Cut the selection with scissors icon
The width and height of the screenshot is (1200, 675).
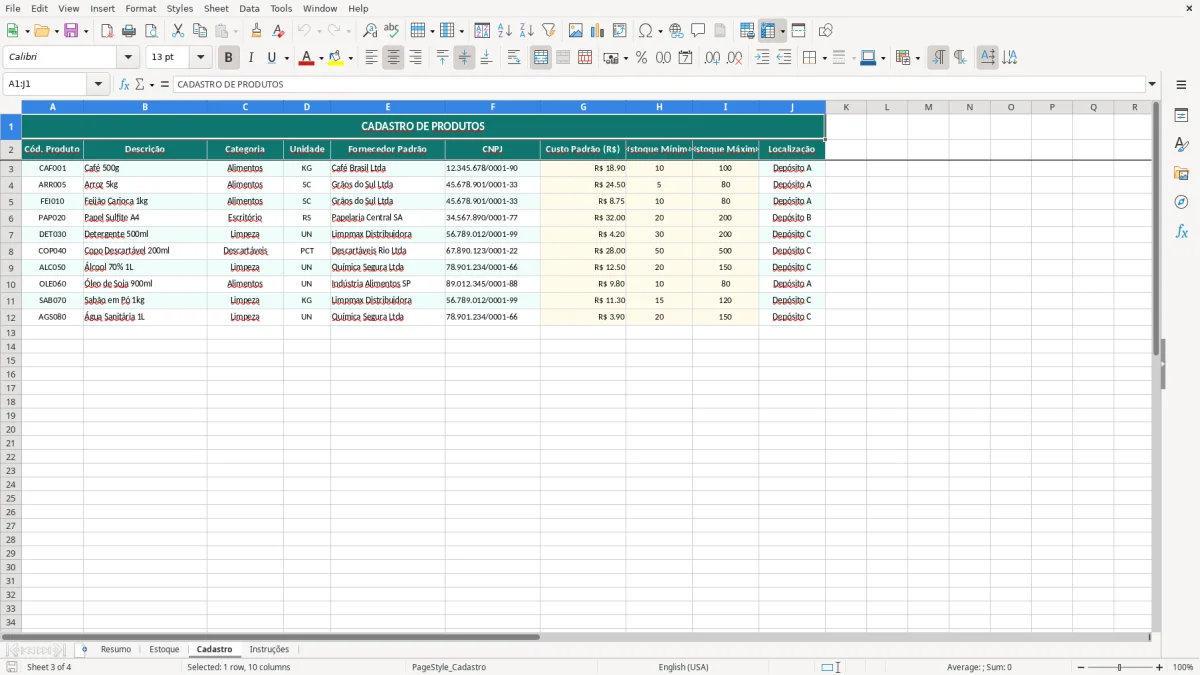[178, 31]
